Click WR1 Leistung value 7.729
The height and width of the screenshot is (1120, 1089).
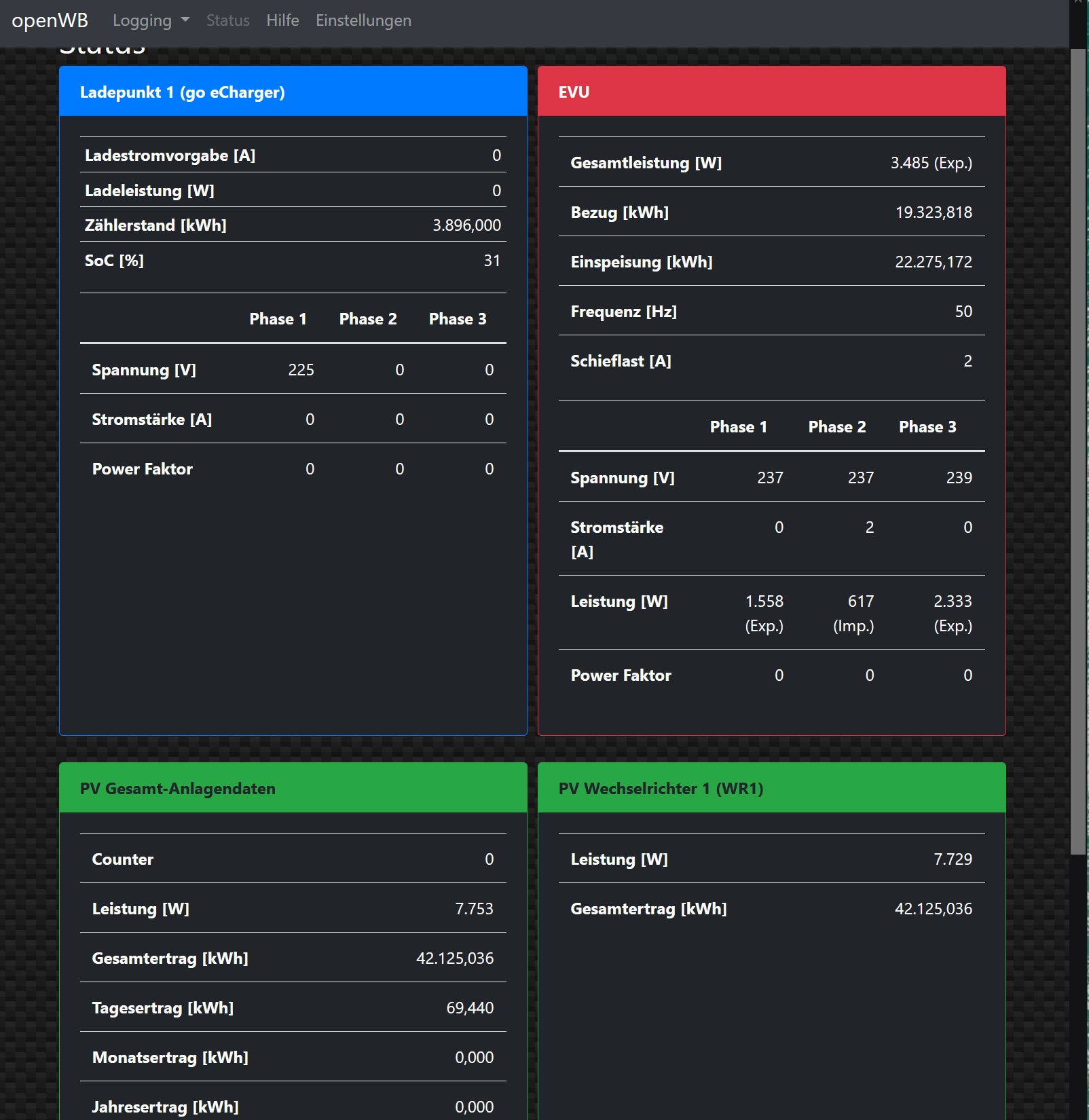[x=953, y=859]
